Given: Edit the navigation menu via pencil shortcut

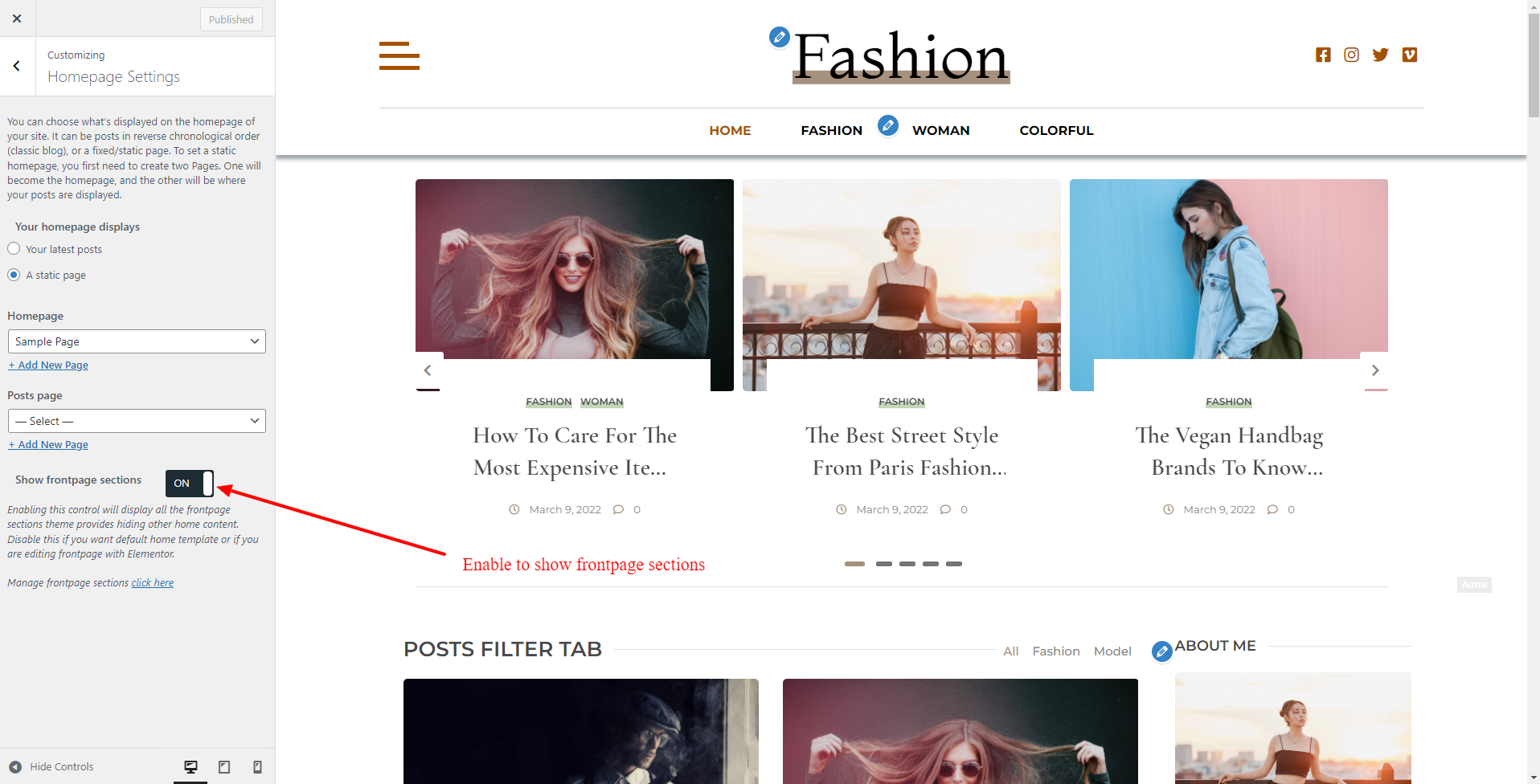Looking at the screenshot, I should (887, 125).
